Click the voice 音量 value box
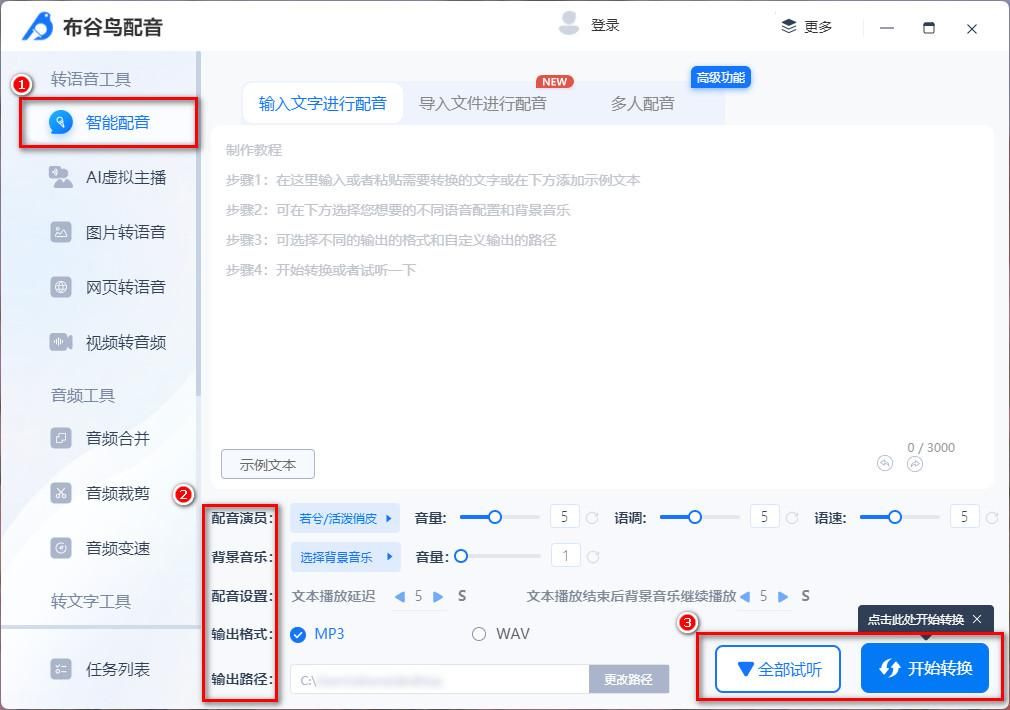 pyautogui.click(x=565, y=517)
